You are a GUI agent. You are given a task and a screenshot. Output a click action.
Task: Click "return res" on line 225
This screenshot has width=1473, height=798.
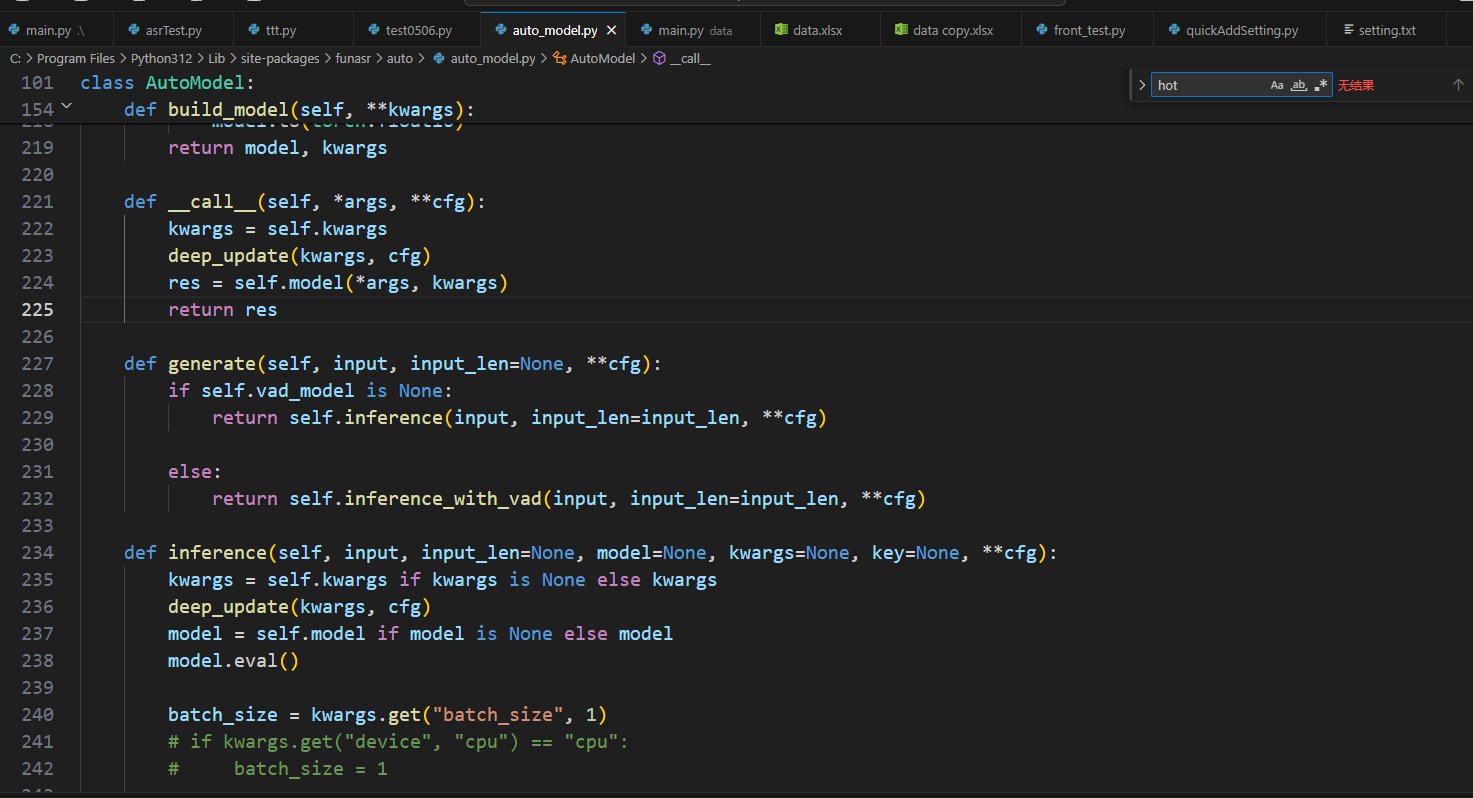(x=223, y=310)
